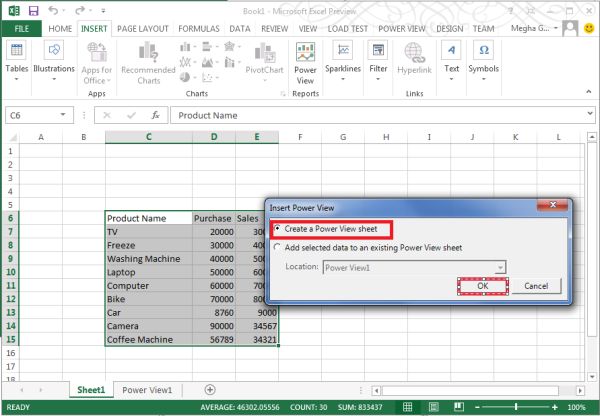Select the Coffee Machine cell
Screen dimensions: 600x416
[x=149, y=339]
